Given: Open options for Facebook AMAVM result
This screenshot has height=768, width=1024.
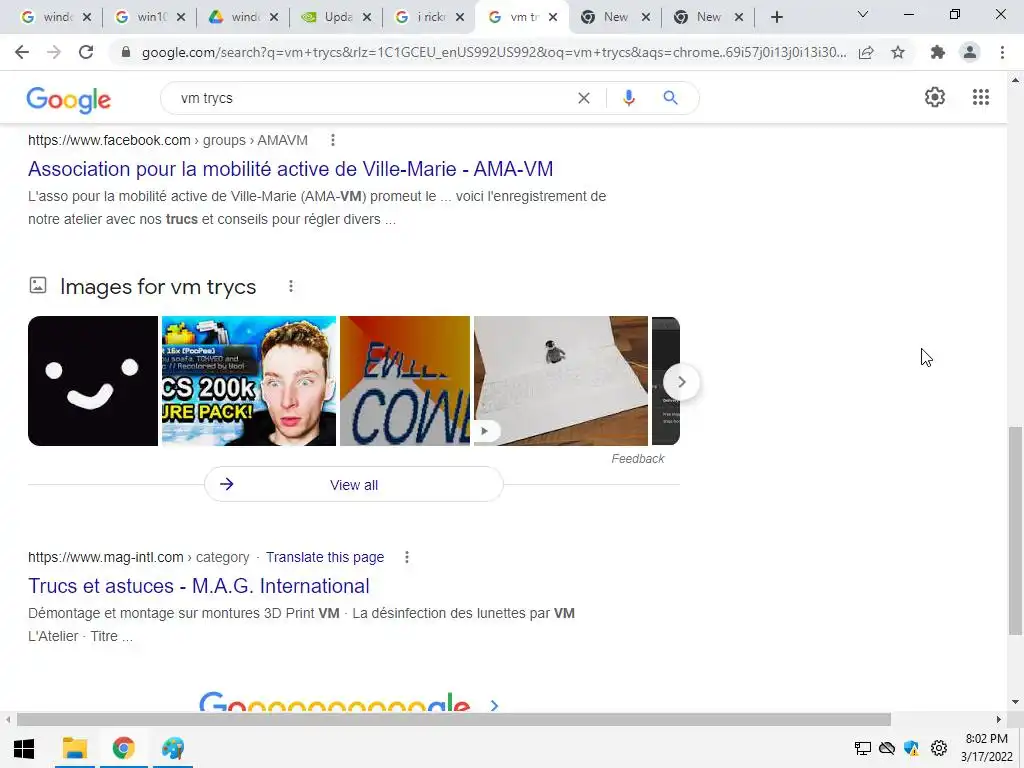Looking at the screenshot, I should click(x=332, y=140).
